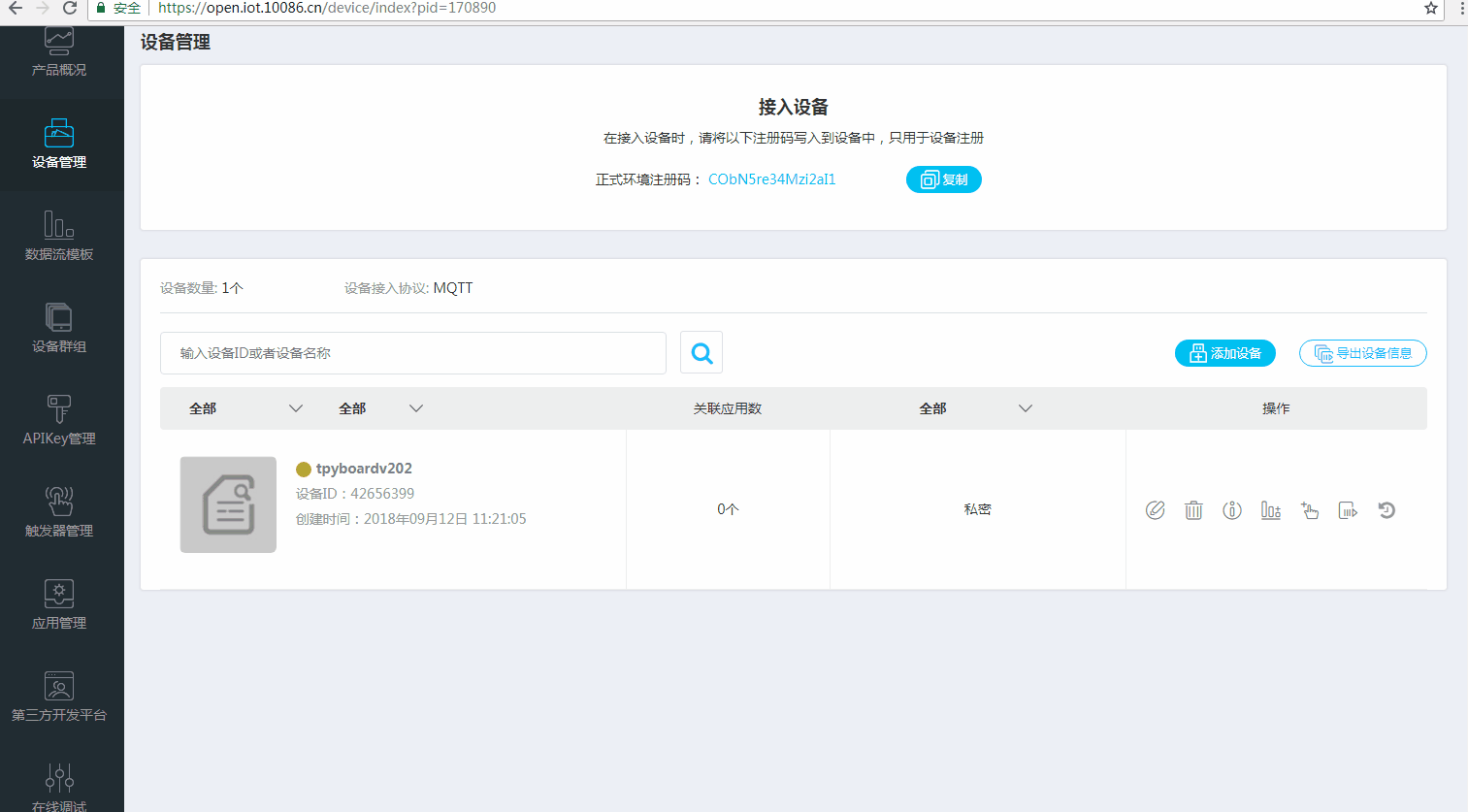Open 触发器管理 sidebar item
Image resolution: width=1468 pixels, height=812 pixels.
(x=59, y=512)
